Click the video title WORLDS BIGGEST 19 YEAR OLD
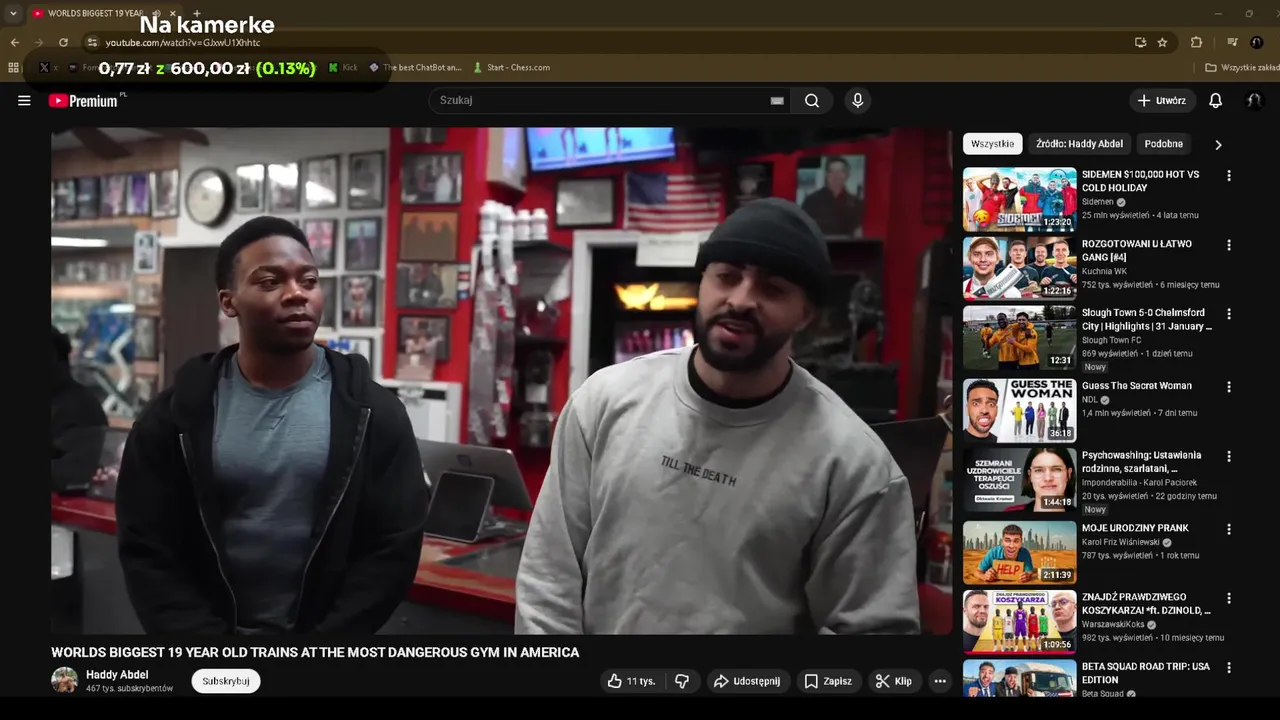1280x720 pixels. (x=315, y=652)
